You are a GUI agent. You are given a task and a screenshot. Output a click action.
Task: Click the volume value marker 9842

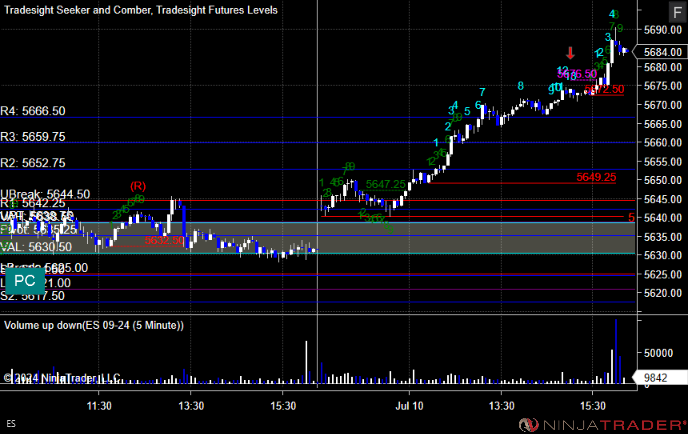click(x=659, y=377)
